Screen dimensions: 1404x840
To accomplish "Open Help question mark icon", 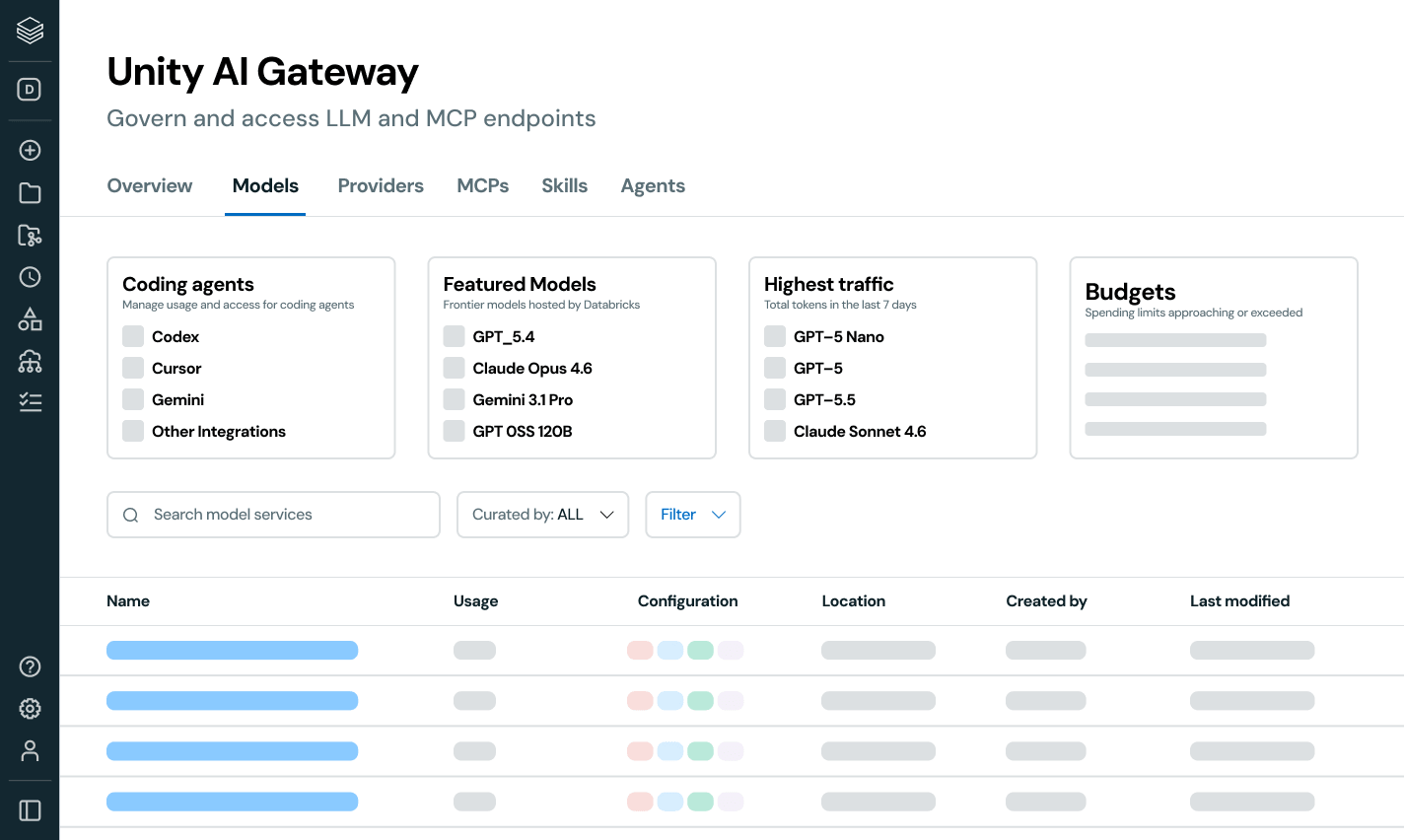I will click(x=30, y=666).
